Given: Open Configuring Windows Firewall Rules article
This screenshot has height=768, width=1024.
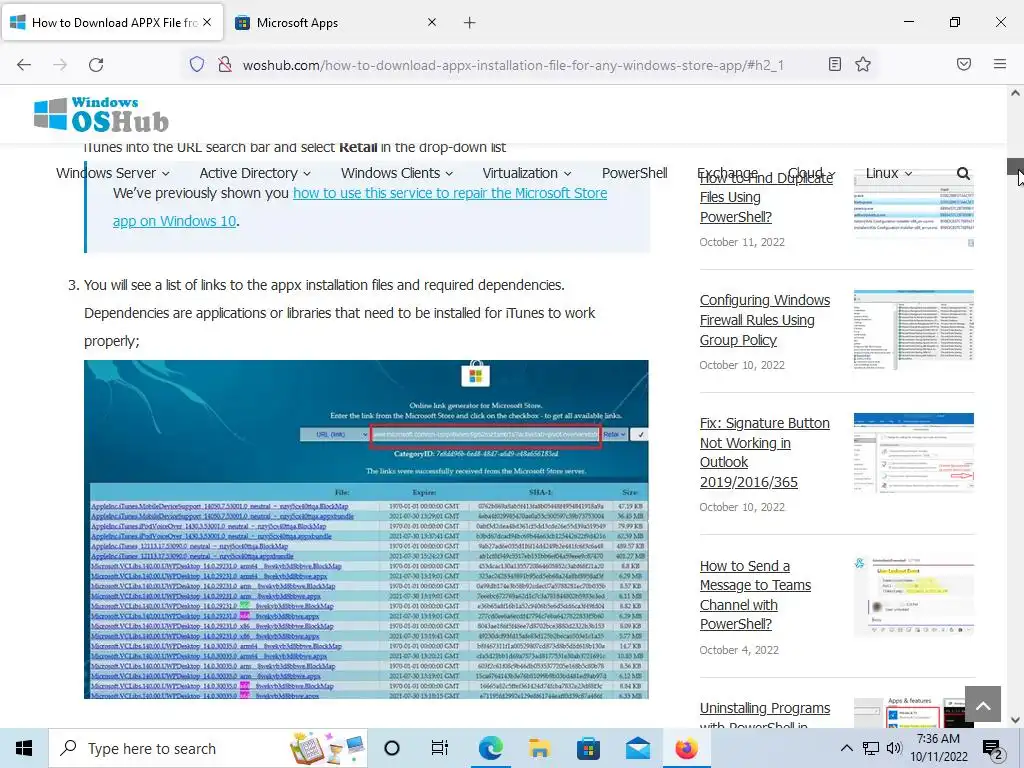Looking at the screenshot, I should coord(765,320).
